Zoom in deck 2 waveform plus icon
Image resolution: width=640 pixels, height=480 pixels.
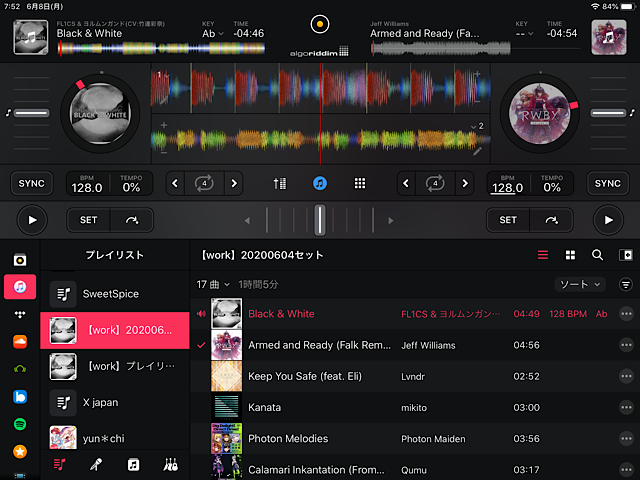[164, 125]
